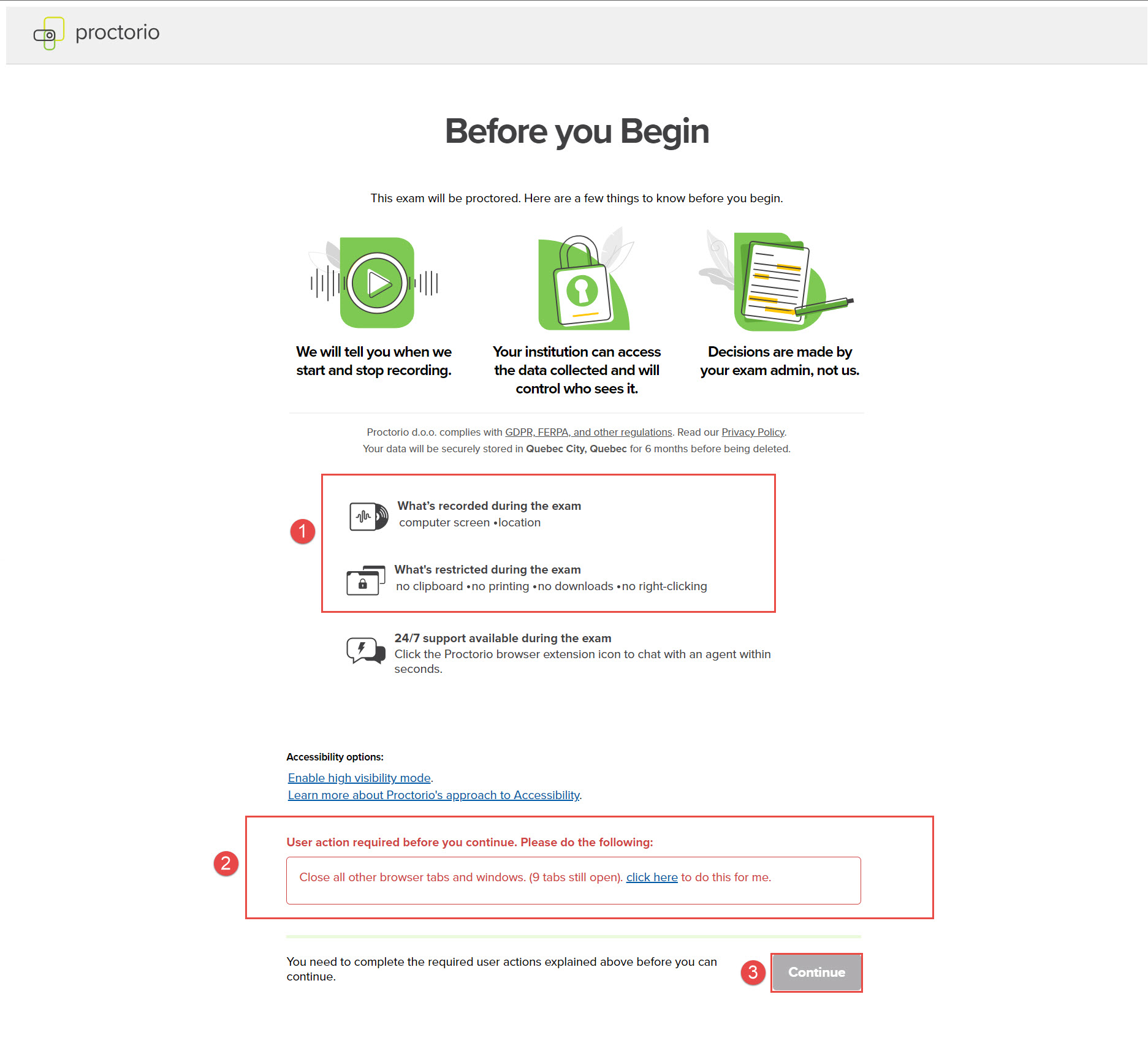Enable high visibility mode link
1148x1043 pixels.
pos(359,778)
